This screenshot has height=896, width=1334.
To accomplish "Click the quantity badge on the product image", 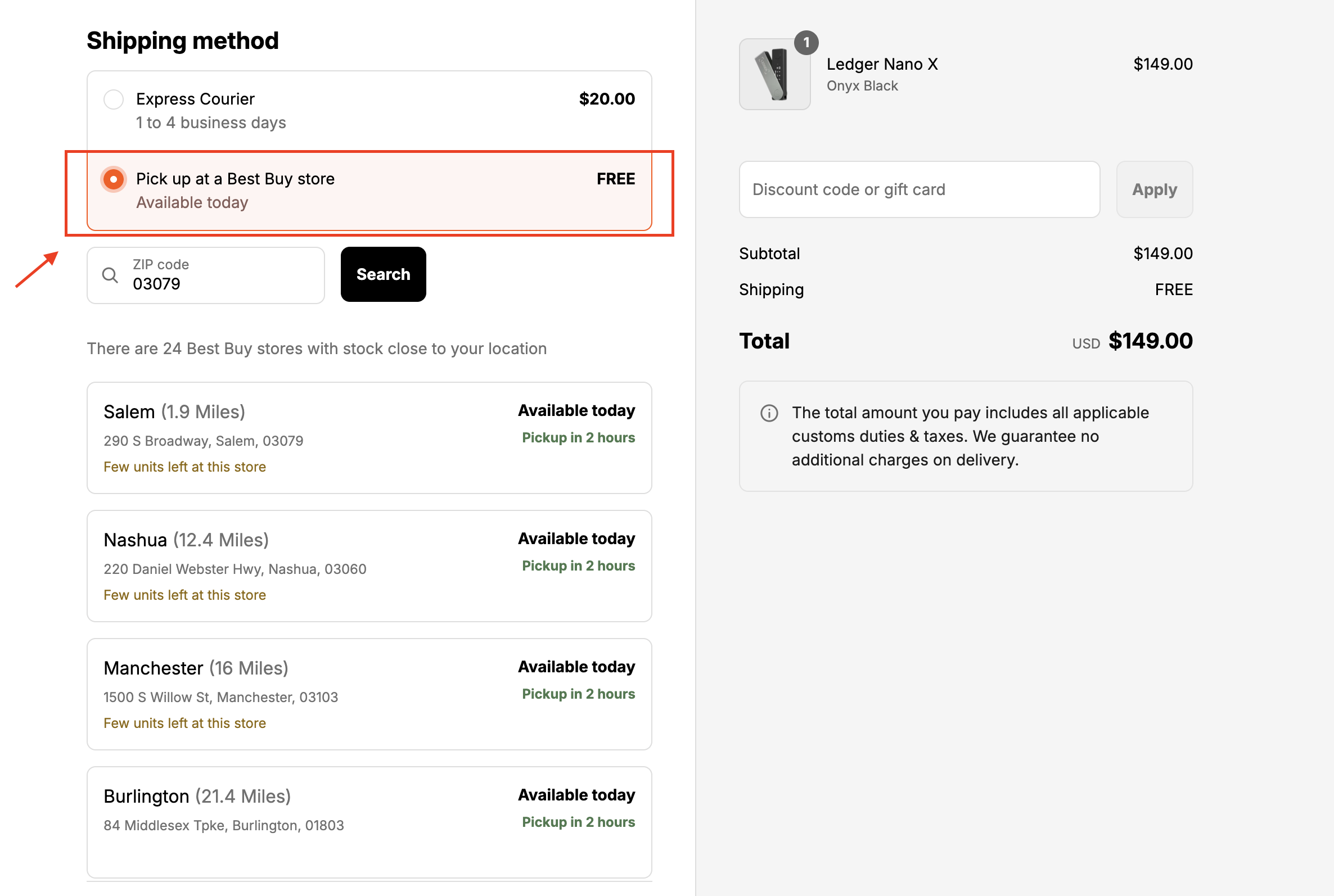I will coord(807,42).
